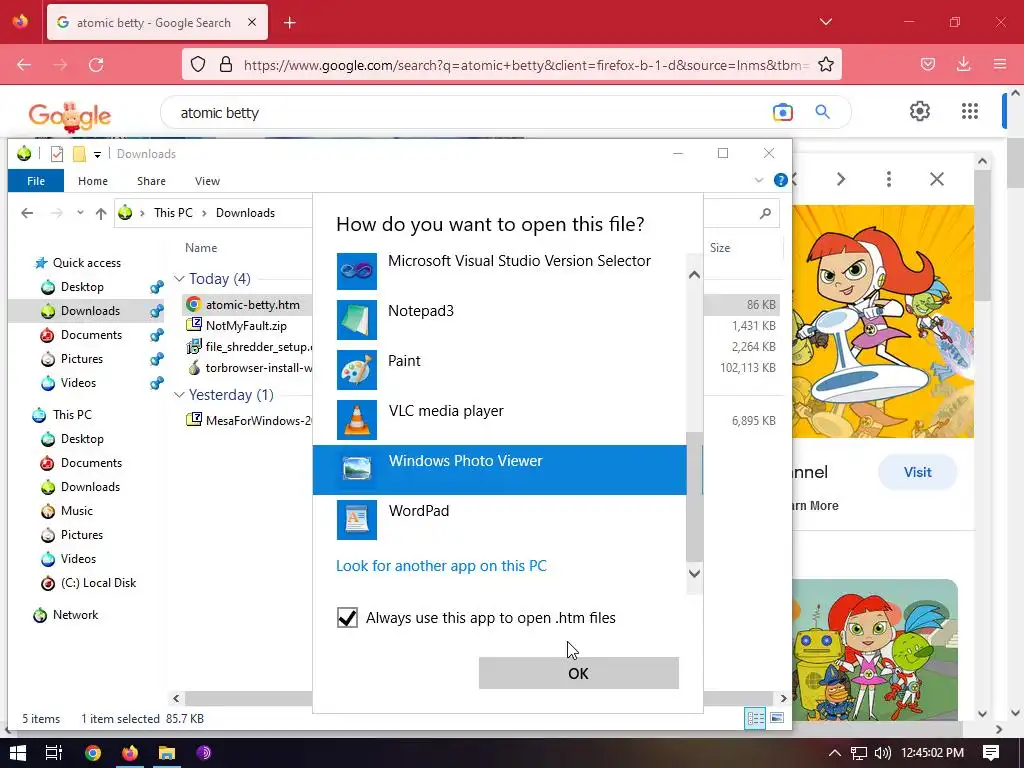
Task: Open Google quick settings gear
Action: pos(920,111)
